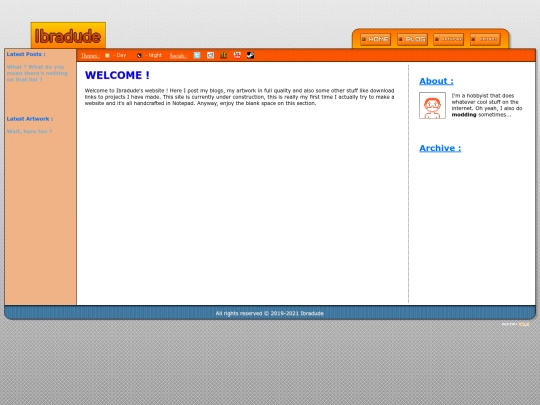Open the last navigation tab on right
Screen dimensions: 540x405
[485, 39]
